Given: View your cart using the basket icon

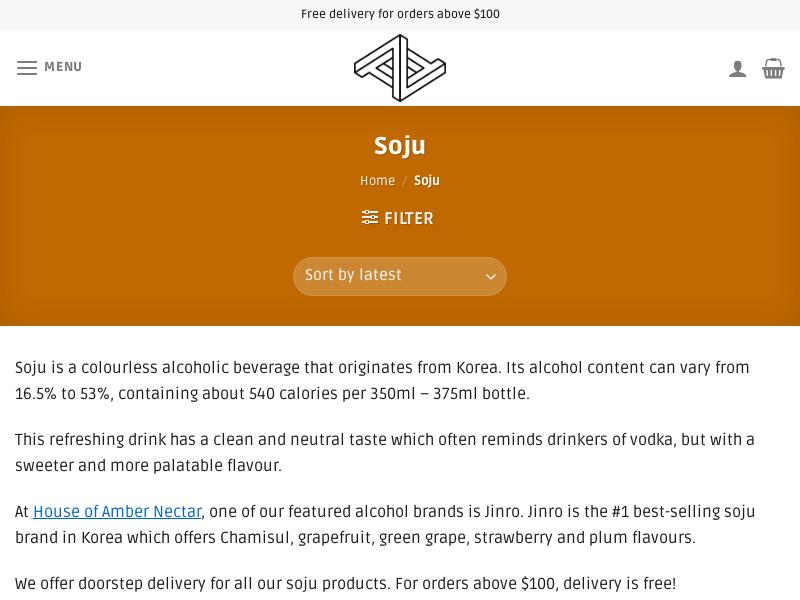Looking at the screenshot, I should pos(773,68).
